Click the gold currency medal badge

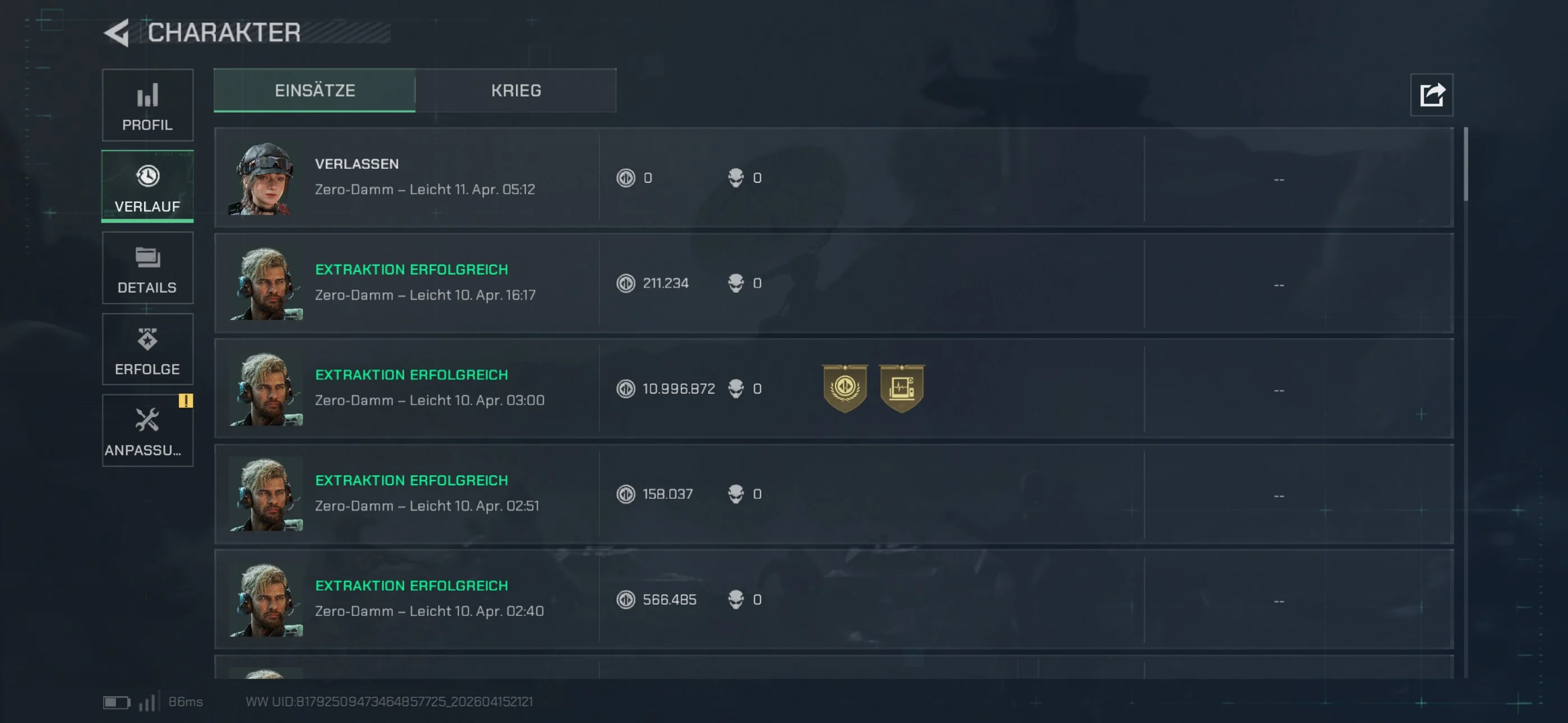click(844, 388)
